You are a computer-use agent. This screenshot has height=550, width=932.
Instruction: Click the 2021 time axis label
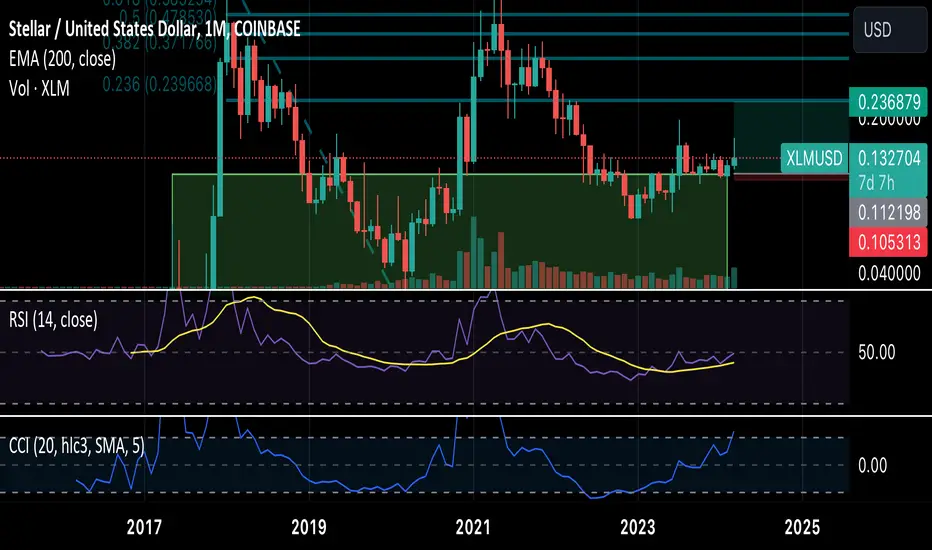(x=473, y=527)
